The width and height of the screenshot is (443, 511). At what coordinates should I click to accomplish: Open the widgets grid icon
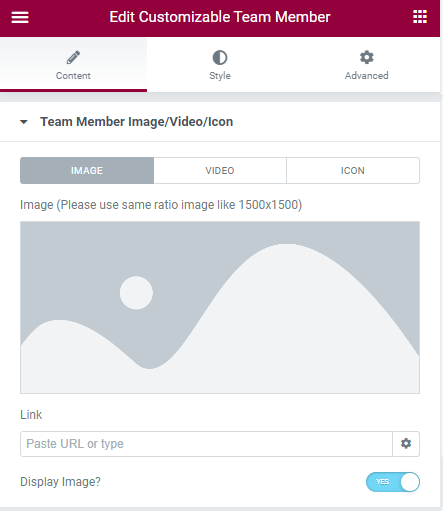point(420,16)
